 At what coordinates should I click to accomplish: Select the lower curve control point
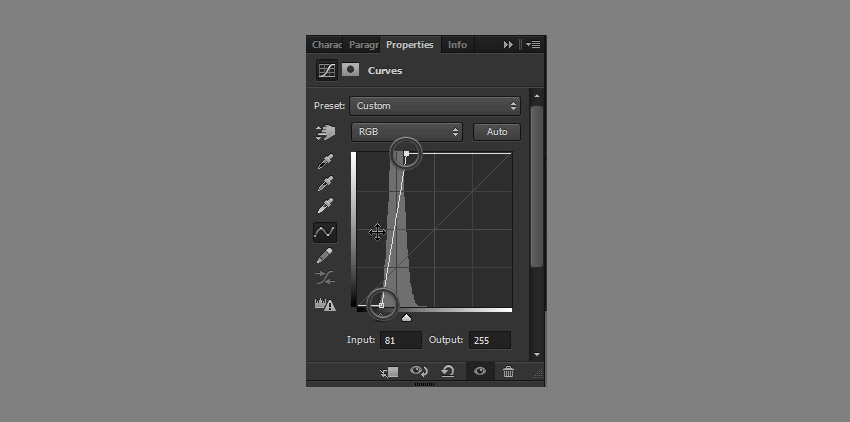click(x=382, y=305)
